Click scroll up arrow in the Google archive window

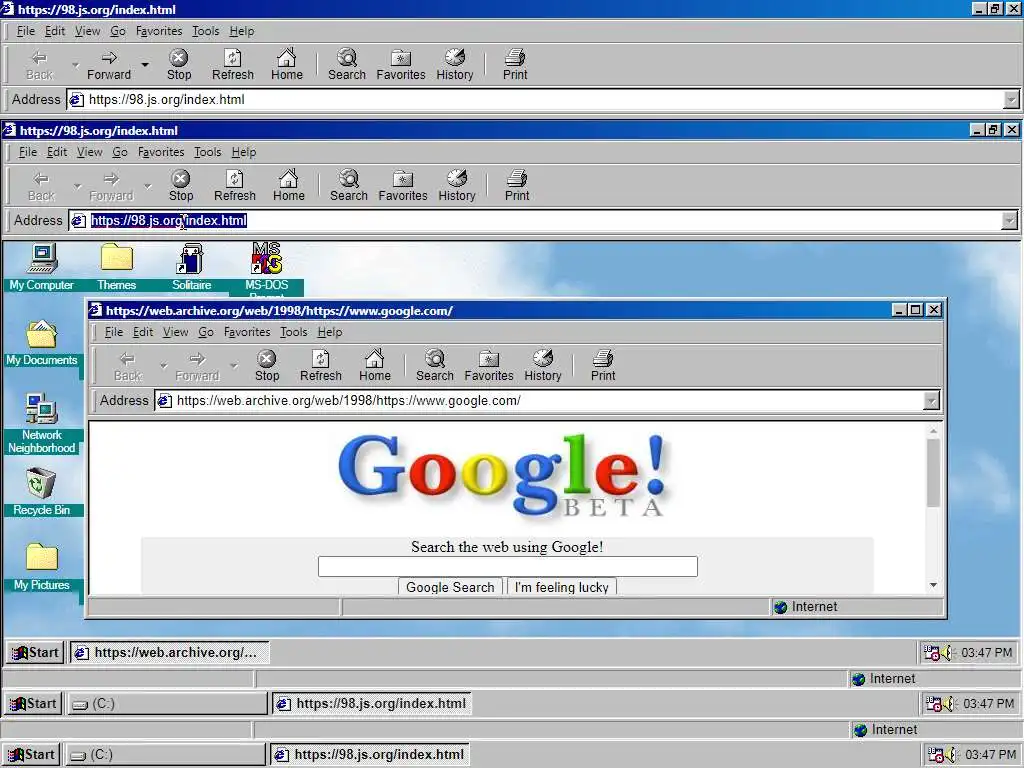[933, 431]
